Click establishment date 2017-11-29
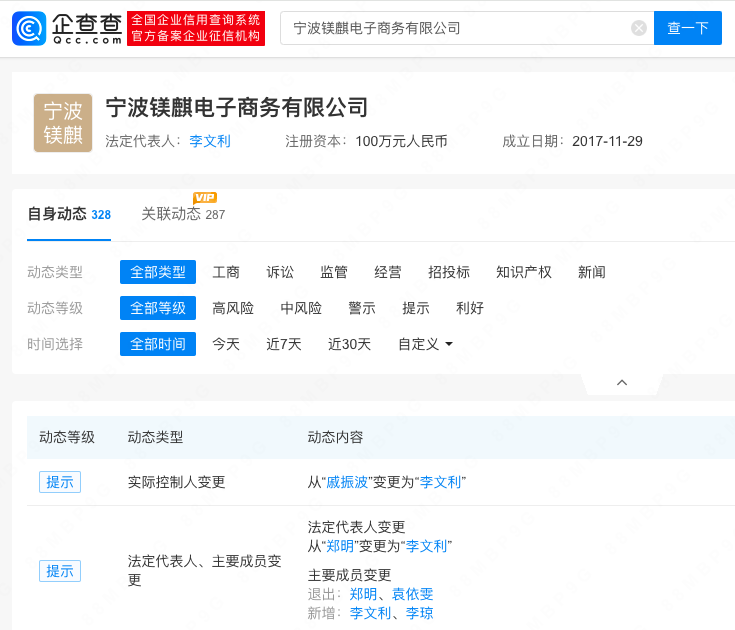This screenshot has height=630, width=735. point(607,141)
